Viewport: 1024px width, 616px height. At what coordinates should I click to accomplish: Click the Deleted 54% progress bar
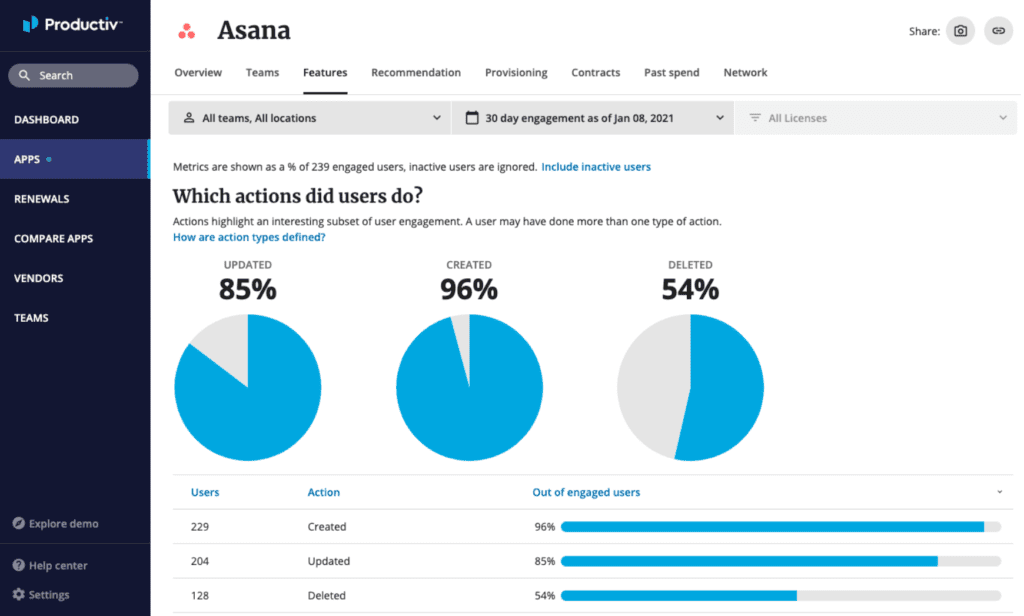(x=780, y=595)
